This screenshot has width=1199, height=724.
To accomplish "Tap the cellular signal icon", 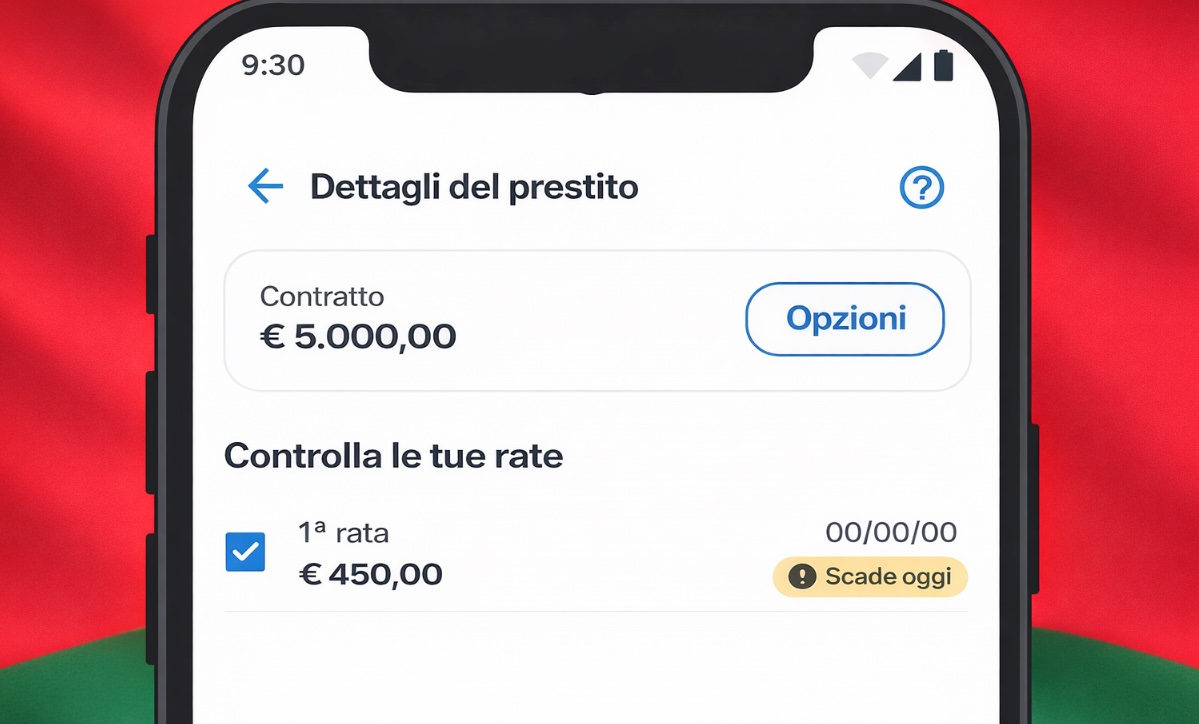I will coord(906,64).
